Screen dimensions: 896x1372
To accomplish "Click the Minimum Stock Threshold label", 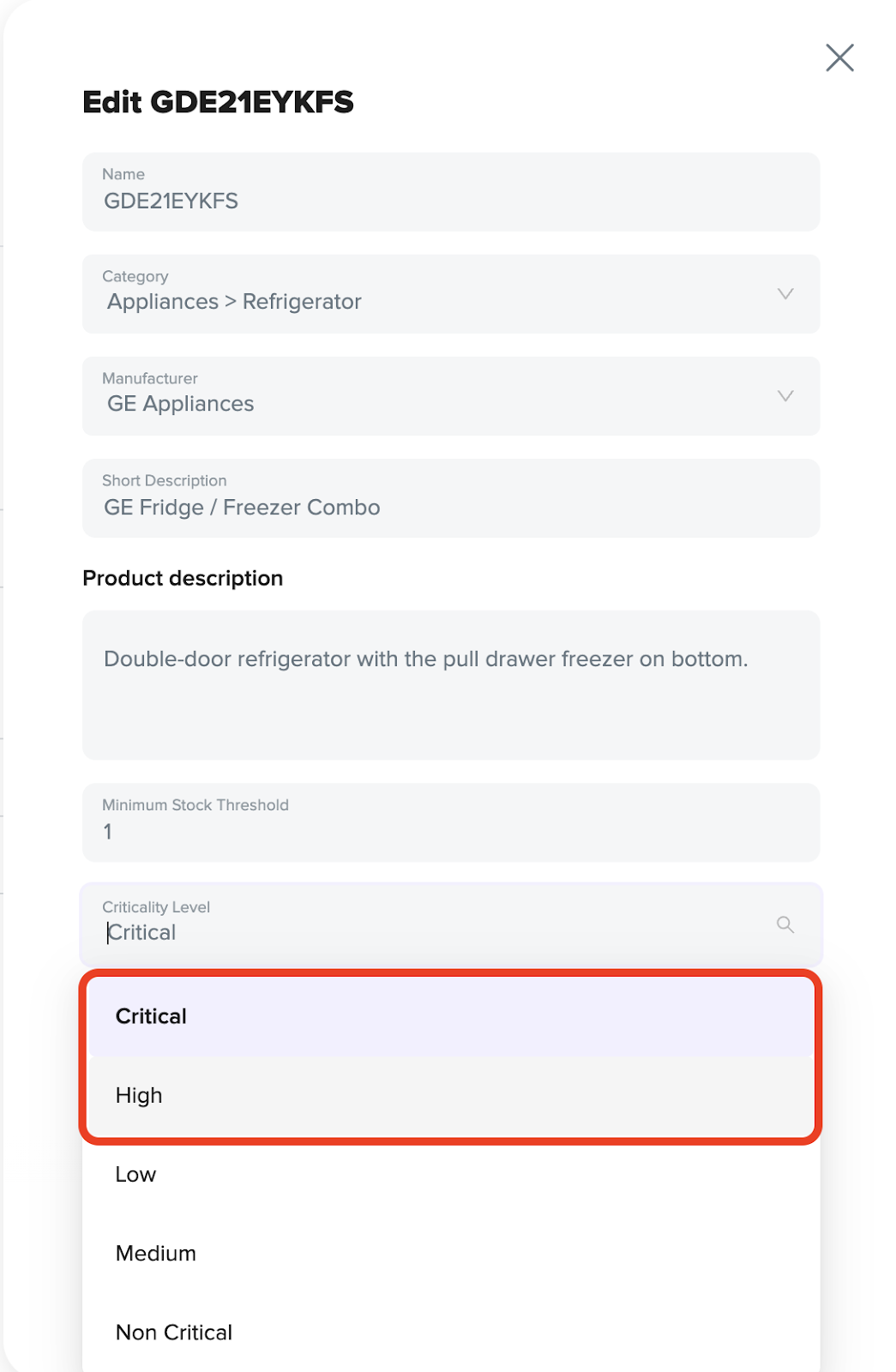I will (x=195, y=805).
